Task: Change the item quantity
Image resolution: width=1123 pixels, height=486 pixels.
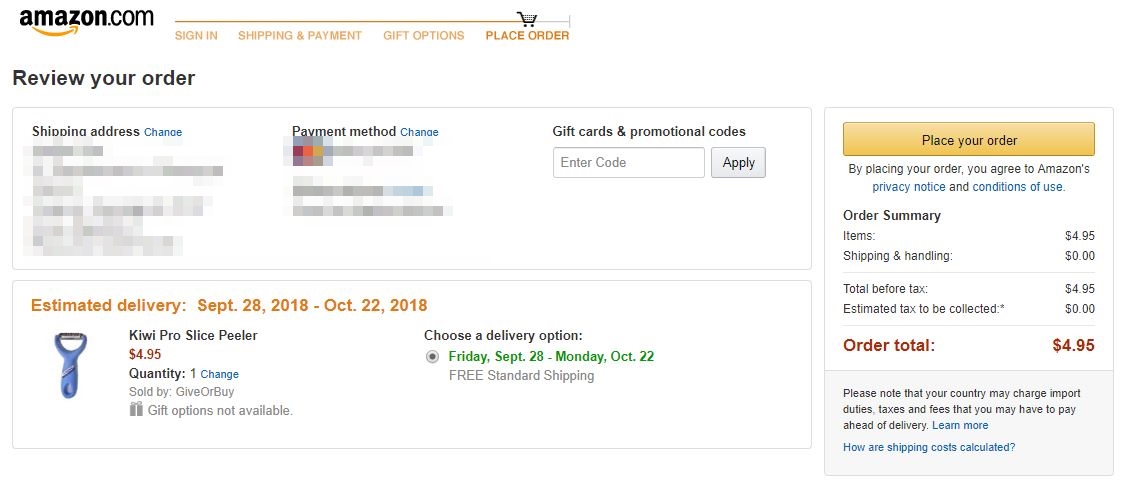Action: point(220,375)
